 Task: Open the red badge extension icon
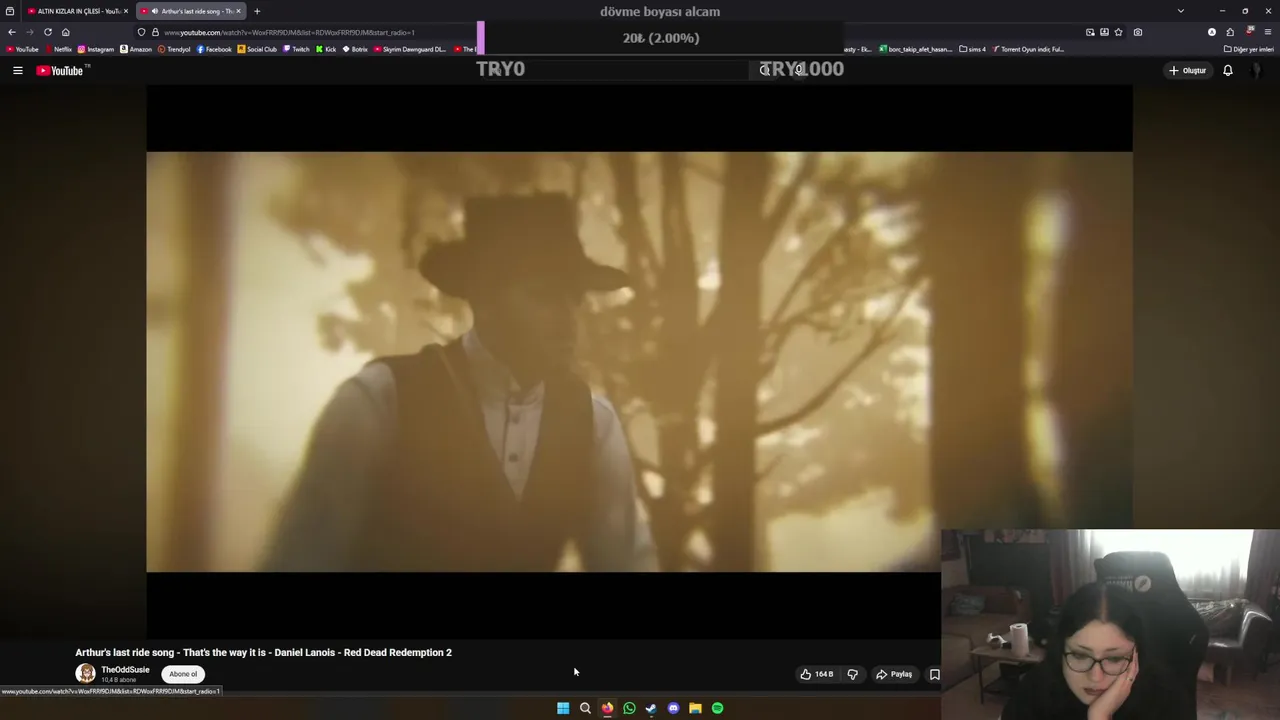pos(1249,32)
